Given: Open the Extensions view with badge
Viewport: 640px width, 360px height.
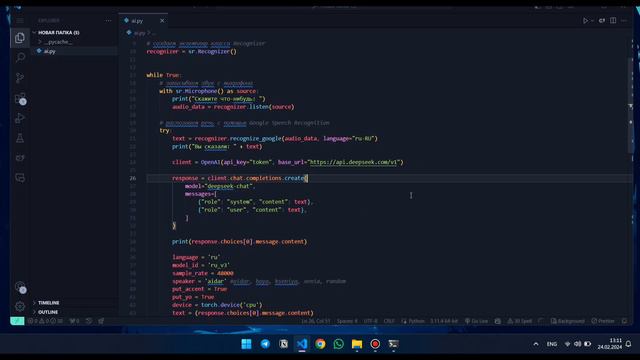Looking at the screenshot, I should click(x=20, y=98).
